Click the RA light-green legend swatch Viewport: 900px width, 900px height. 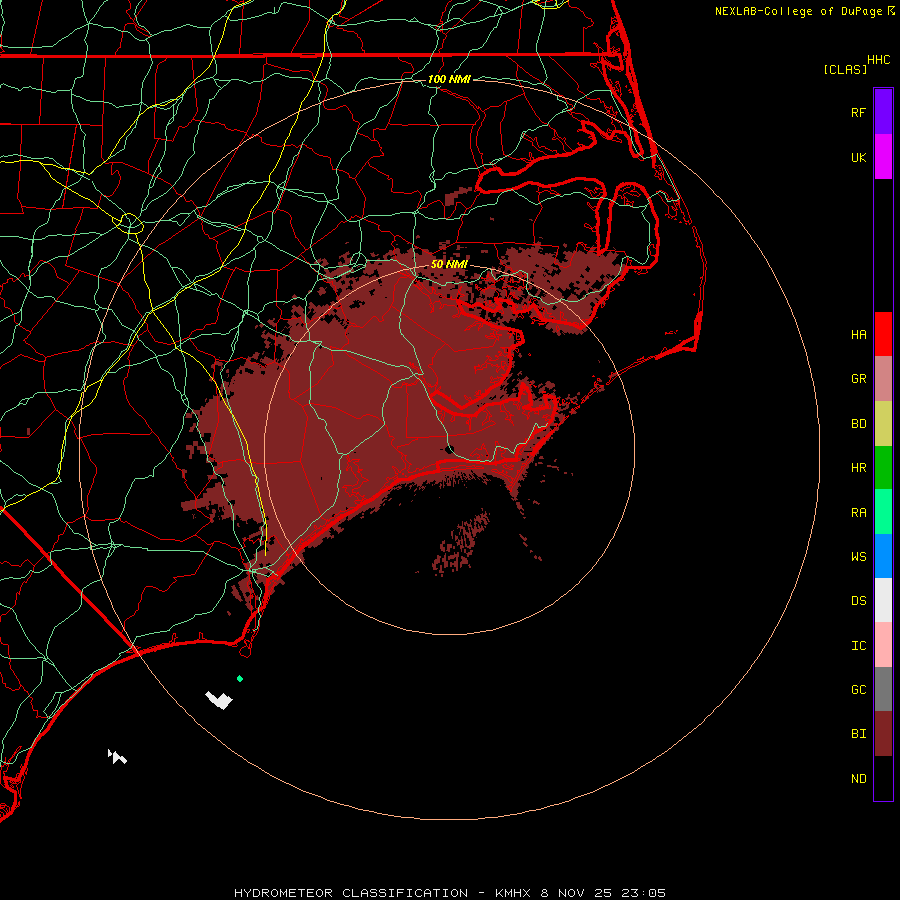pyautogui.click(x=883, y=512)
